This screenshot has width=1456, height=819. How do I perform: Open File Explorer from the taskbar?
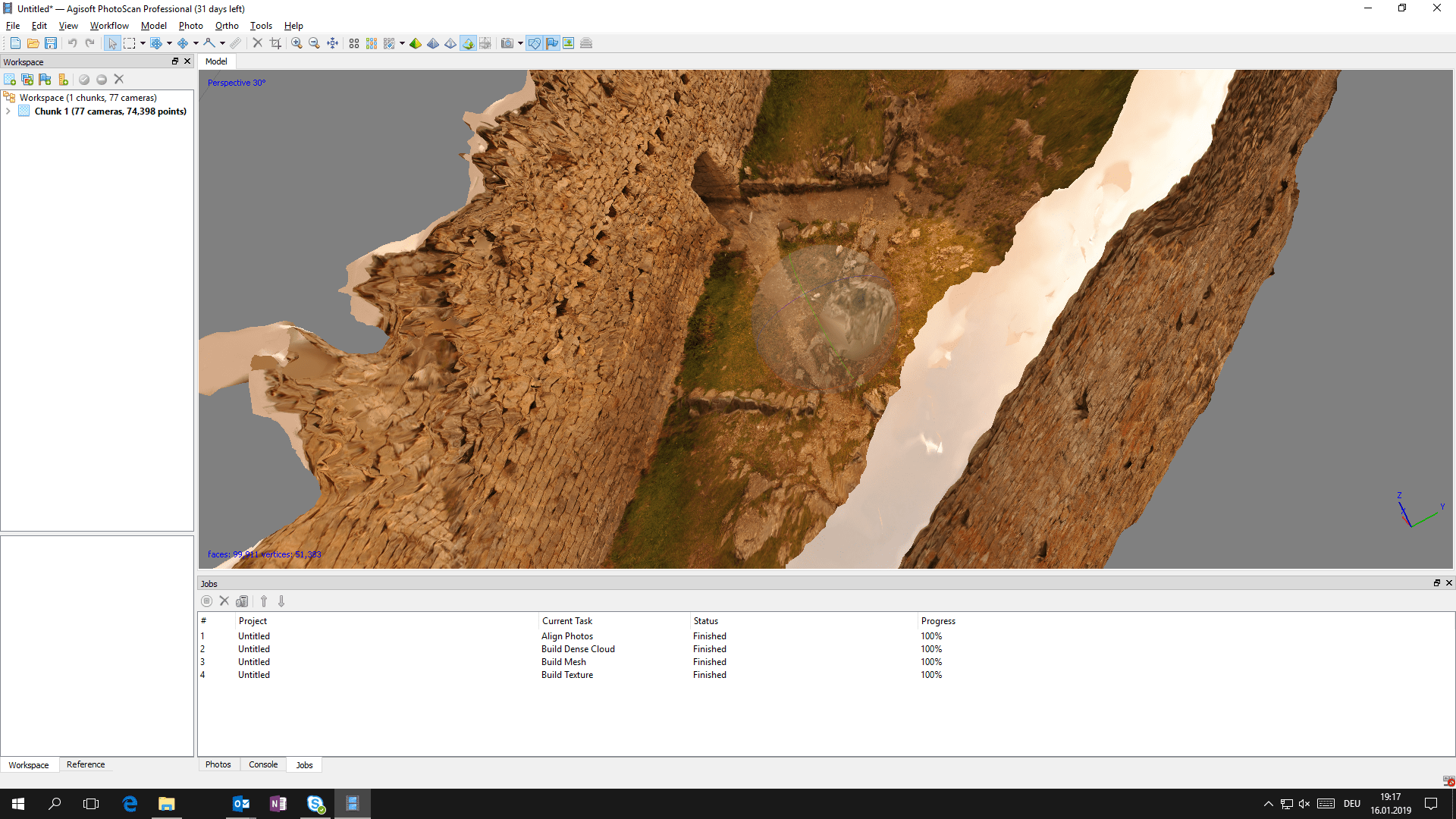click(166, 804)
